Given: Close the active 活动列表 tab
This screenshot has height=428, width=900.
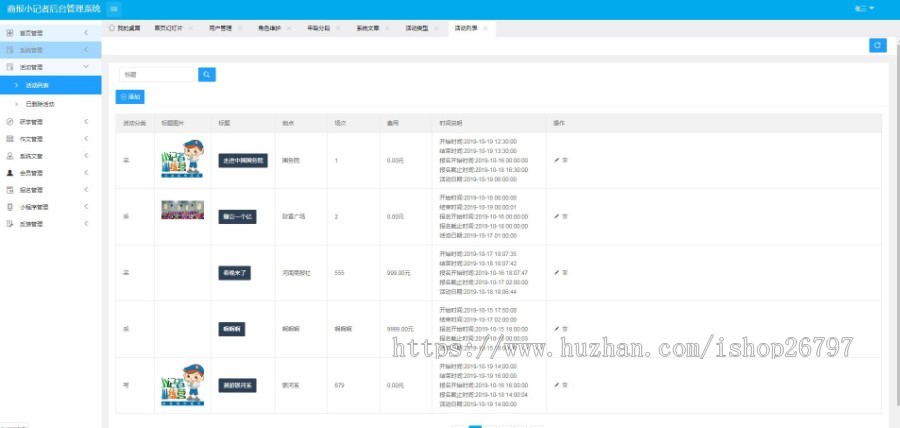Looking at the screenshot, I should pos(486,28).
